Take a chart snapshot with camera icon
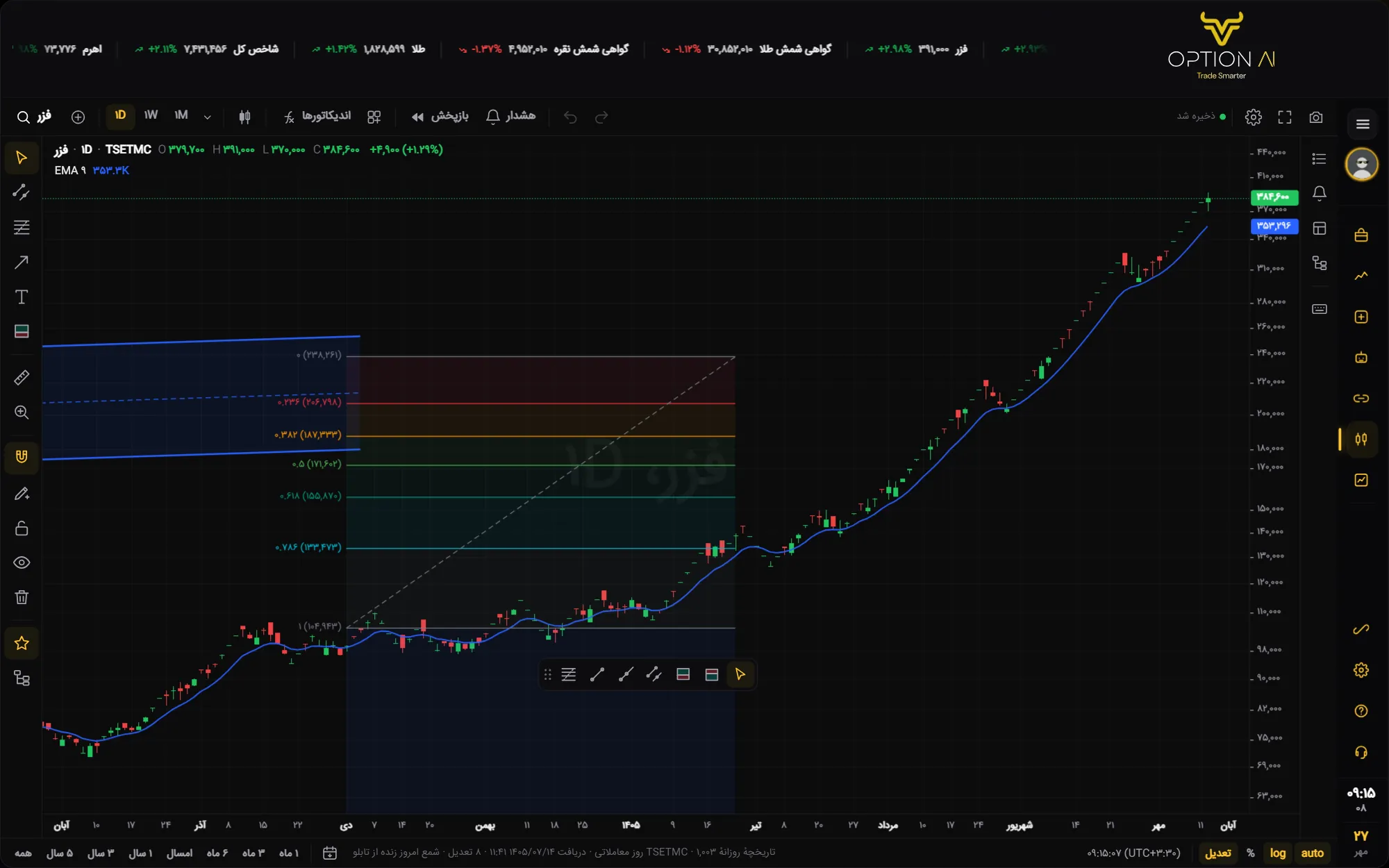Image resolution: width=1389 pixels, height=868 pixels. [1316, 117]
